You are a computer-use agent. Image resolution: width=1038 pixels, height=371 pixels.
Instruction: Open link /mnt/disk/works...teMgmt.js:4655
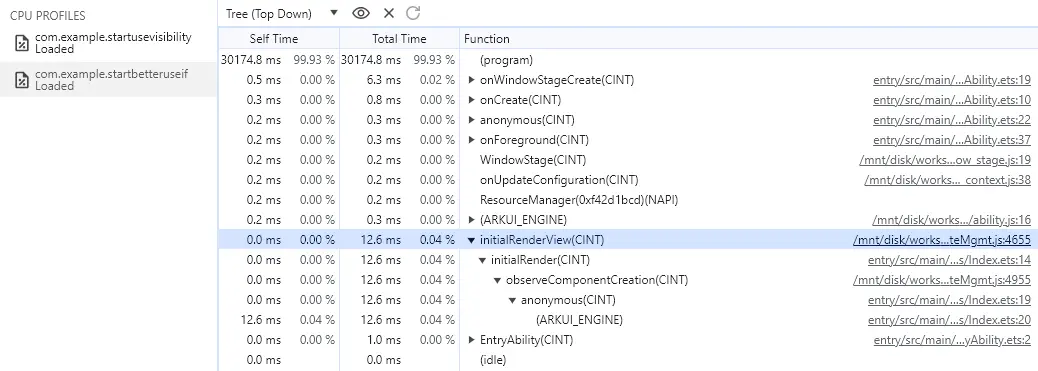942,240
